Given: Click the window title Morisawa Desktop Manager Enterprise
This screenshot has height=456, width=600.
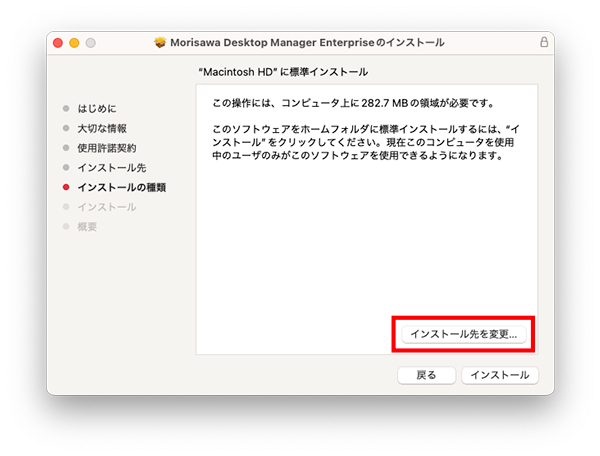Looking at the screenshot, I should click(x=307, y=42).
